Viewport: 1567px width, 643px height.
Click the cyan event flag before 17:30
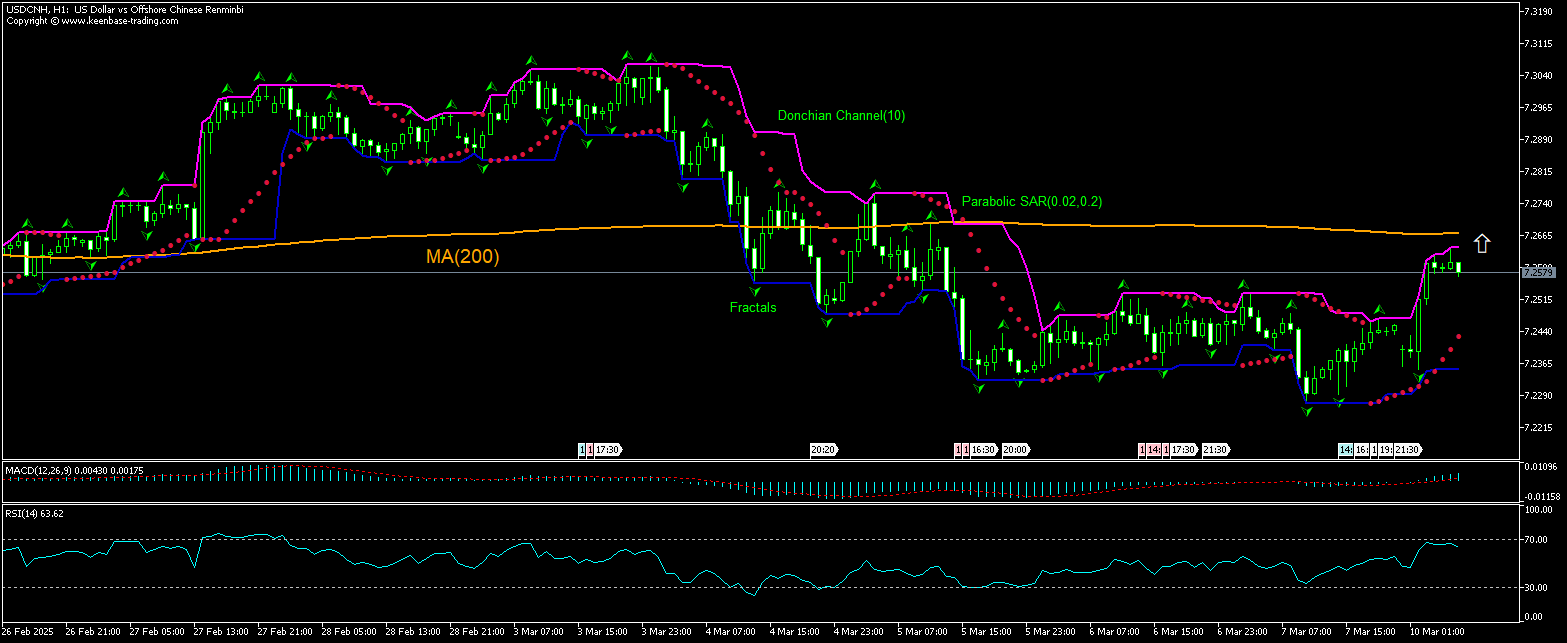(582, 450)
